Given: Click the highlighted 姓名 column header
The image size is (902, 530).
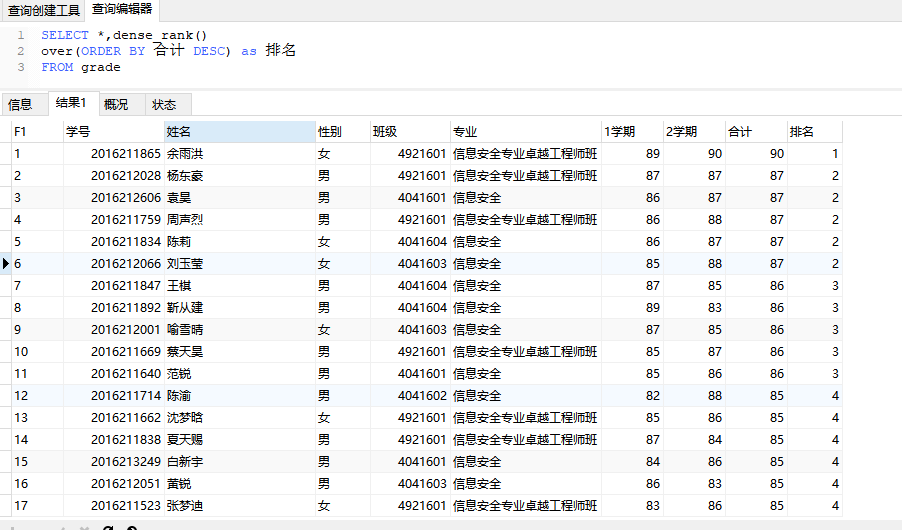Looking at the screenshot, I should [x=240, y=132].
